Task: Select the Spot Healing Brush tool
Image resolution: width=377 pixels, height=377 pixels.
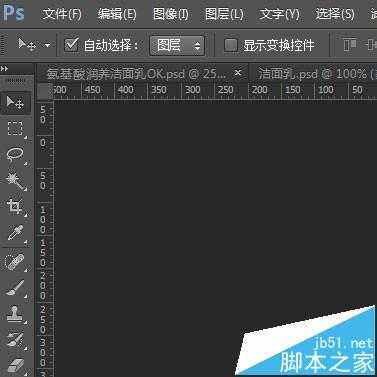Action: point(15,262)
